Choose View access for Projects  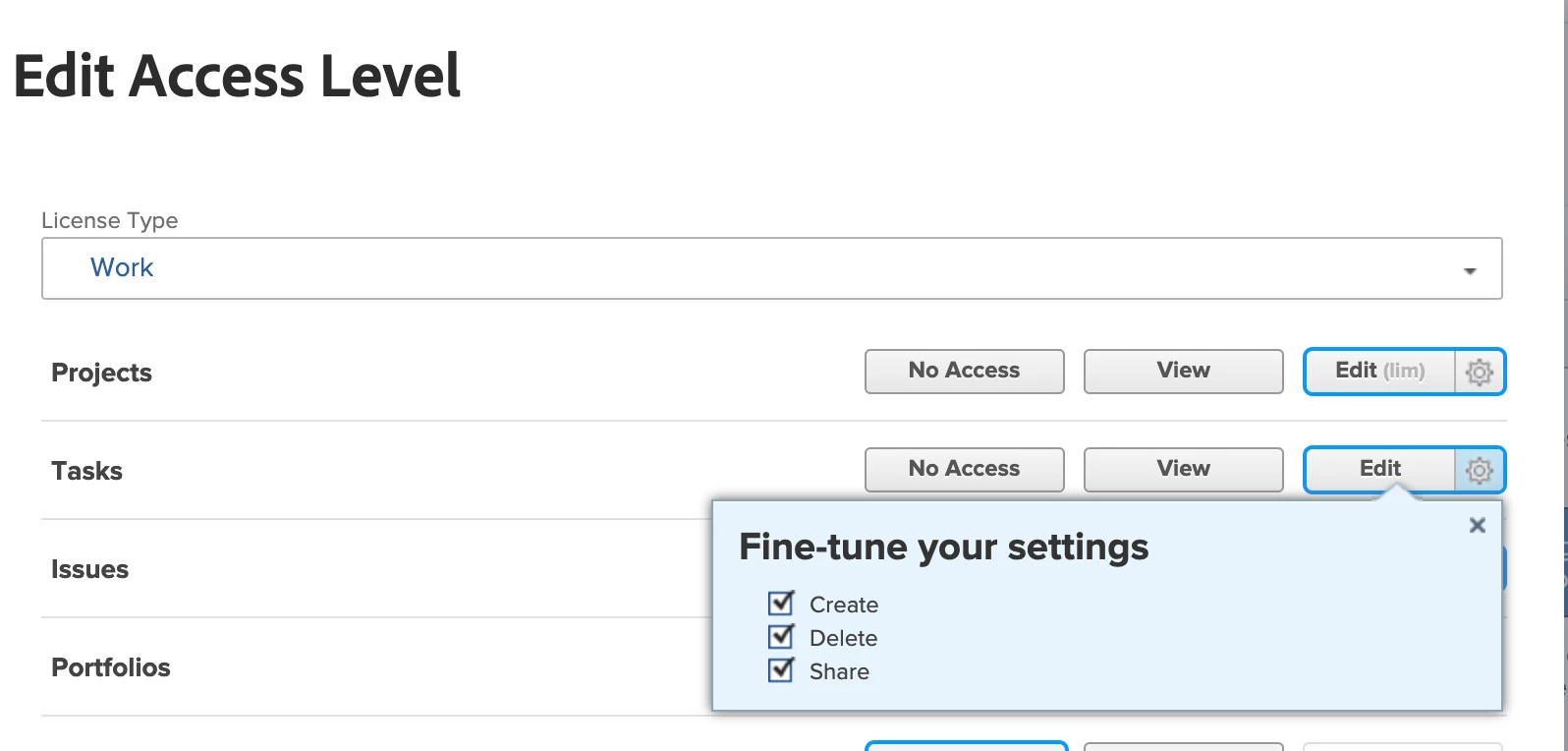tap(1183, 372)
